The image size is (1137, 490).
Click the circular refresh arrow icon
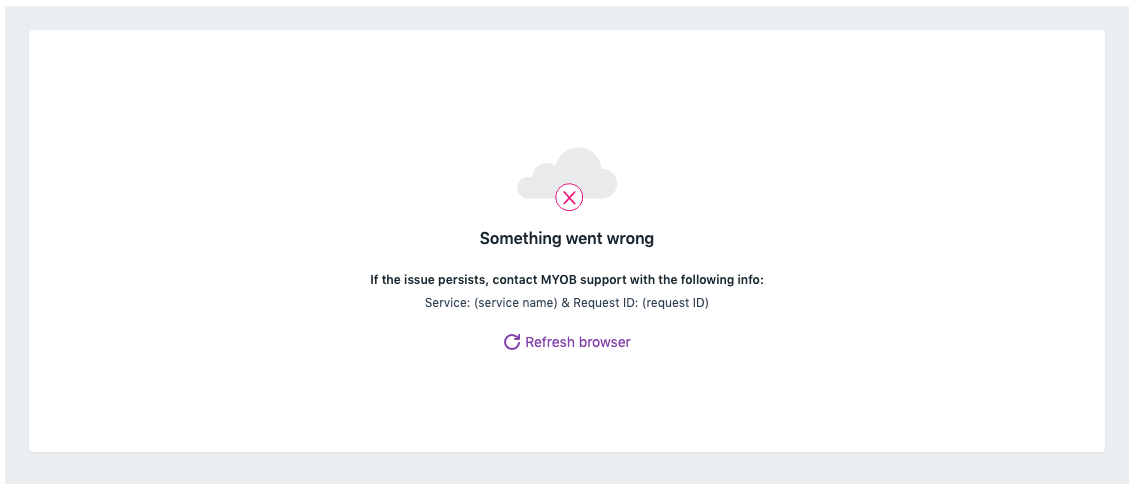pyautogui.click(x=512, y=342)
